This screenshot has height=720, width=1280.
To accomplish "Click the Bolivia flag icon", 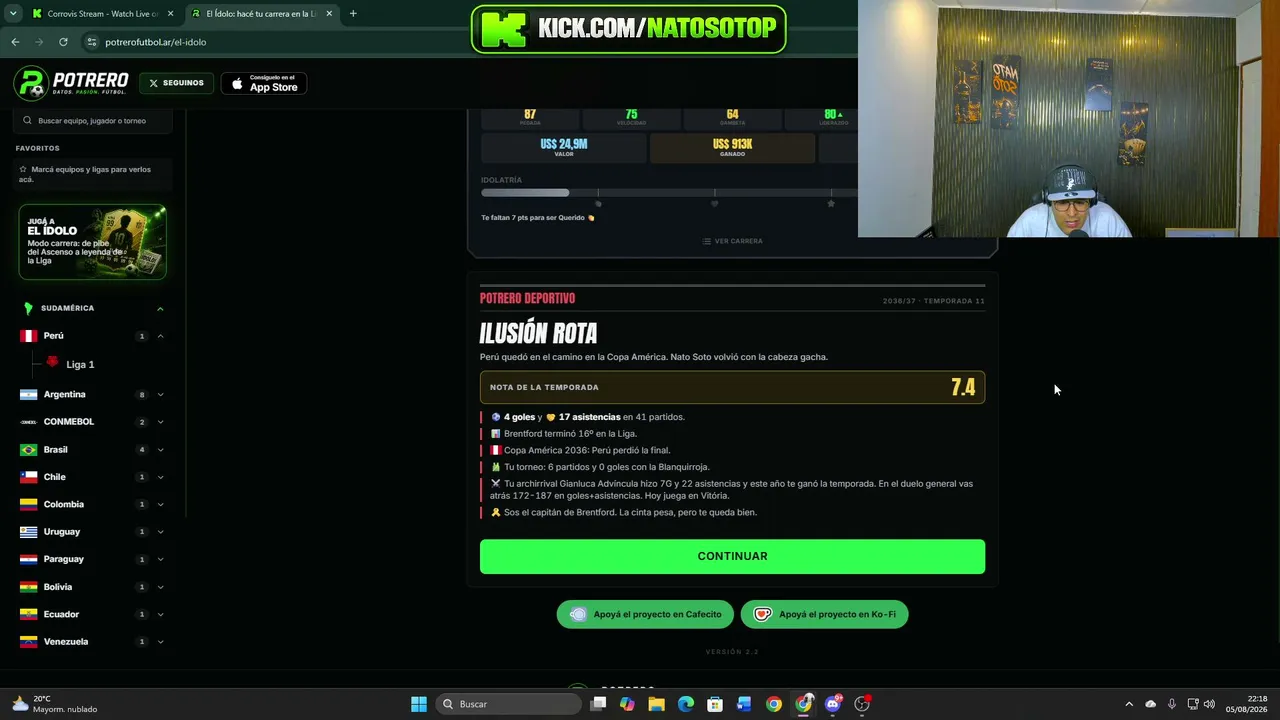I will tap(28, 587).
